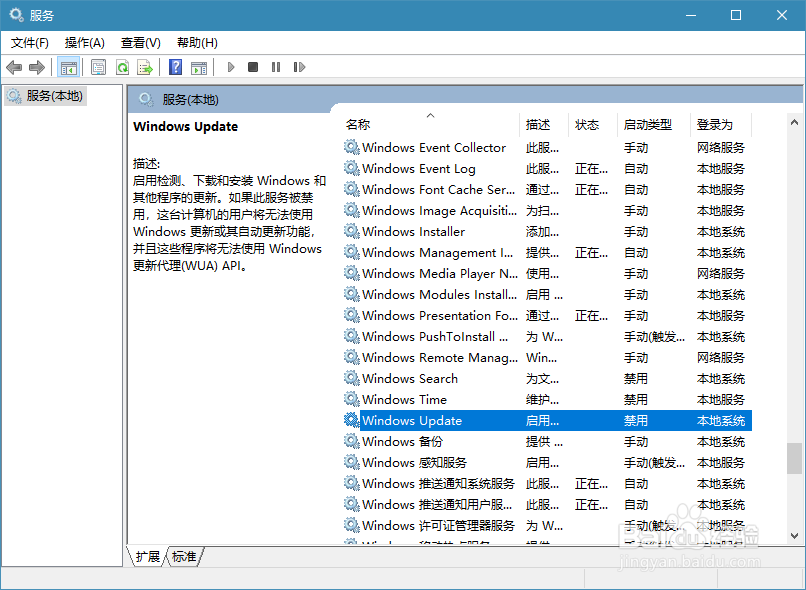Image resolution: width=806 pixels, height=590 pixels.
Task: Select the Windows Event Log service
Action: (x=418, y=169)
